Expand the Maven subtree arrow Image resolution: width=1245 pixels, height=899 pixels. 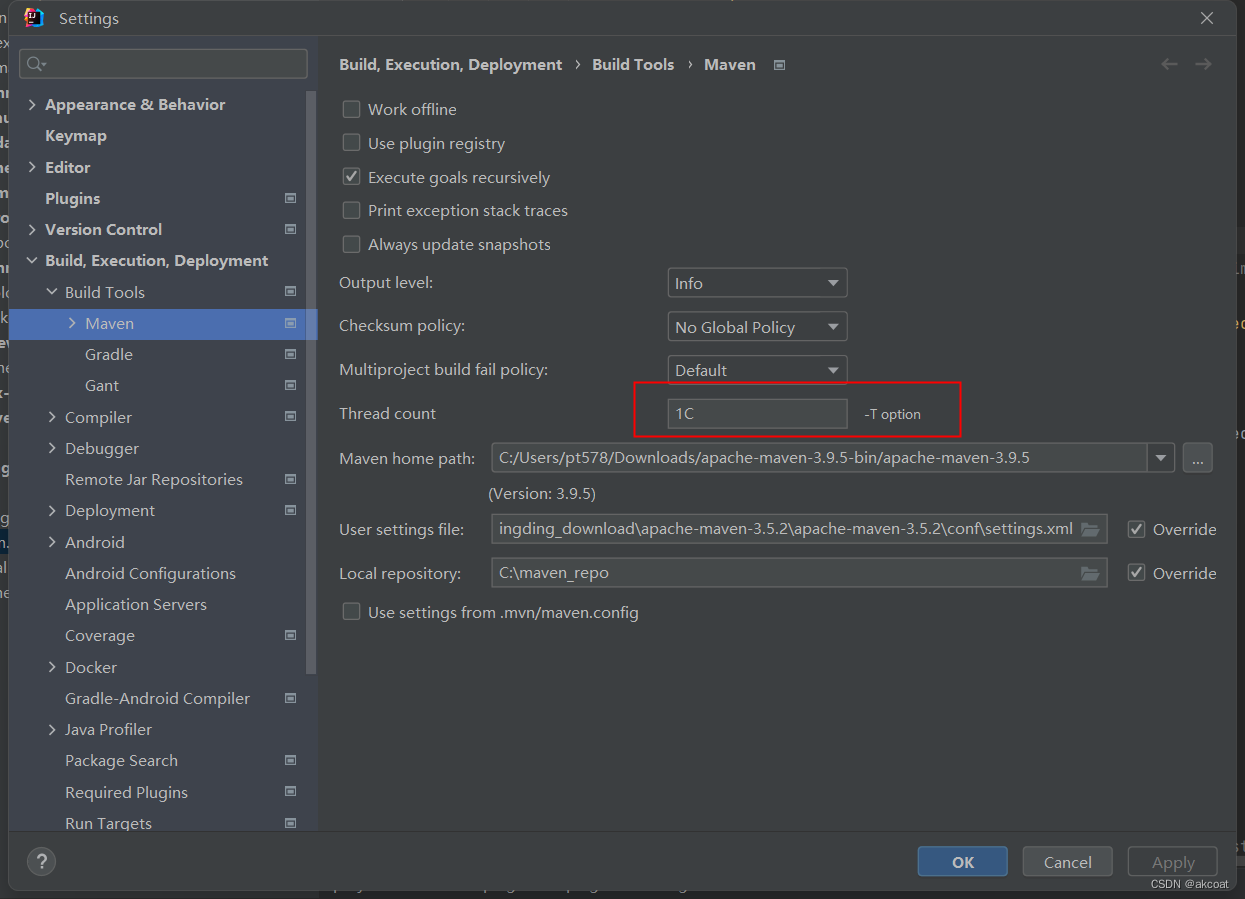click(72, 323)
